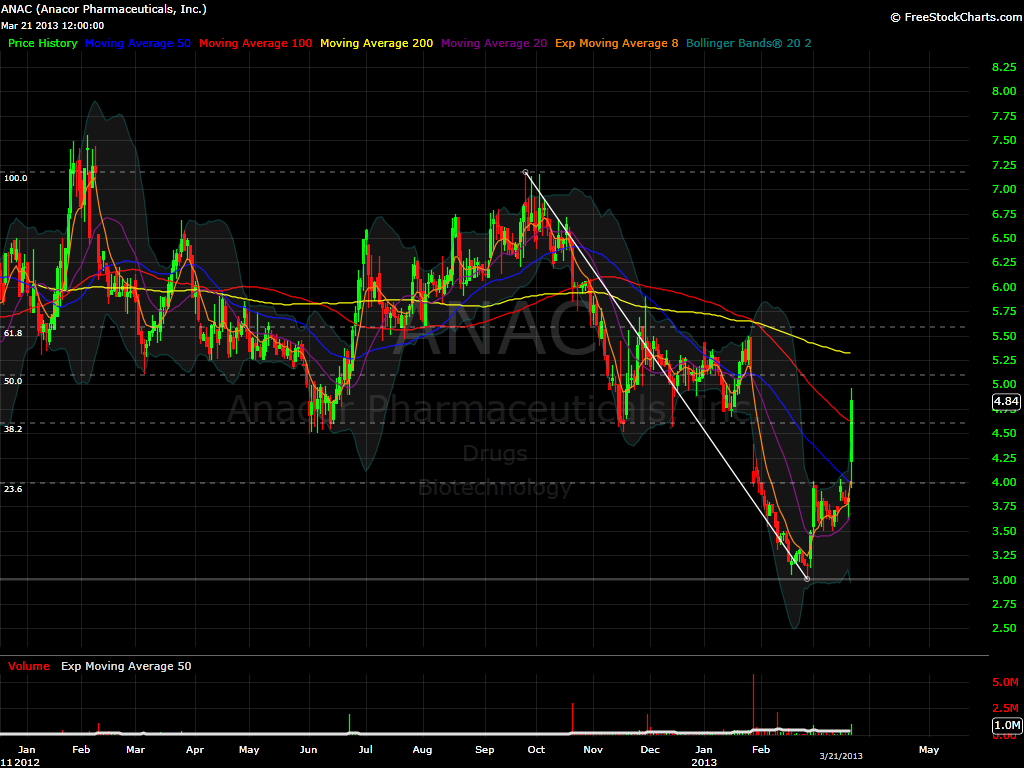Click the 61.8 Fibonacci level label
The width and height of the screenshot is (1024, 768).
click(x=13, y=333)
